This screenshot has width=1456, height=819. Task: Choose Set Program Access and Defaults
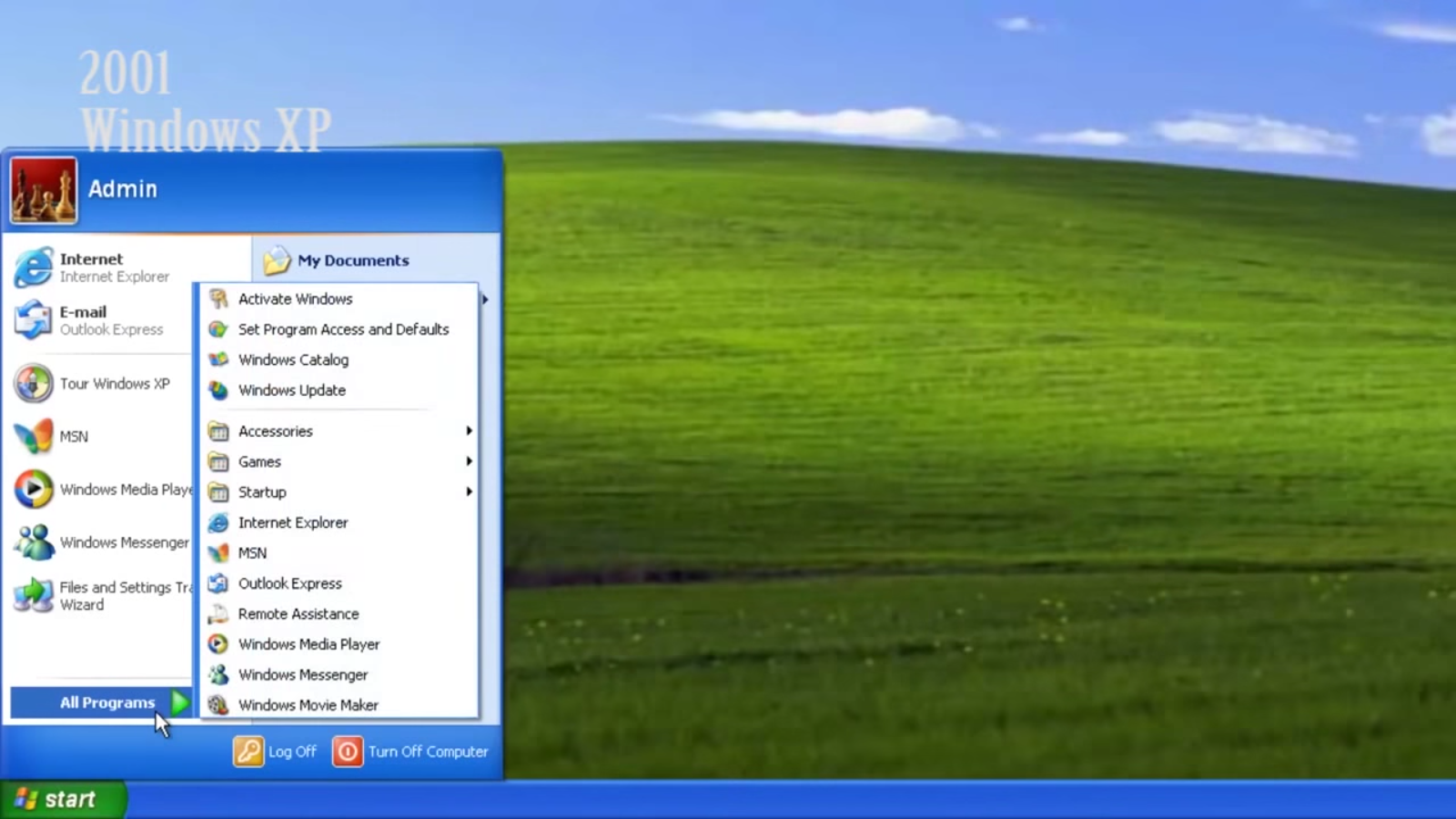pos(339,329)
